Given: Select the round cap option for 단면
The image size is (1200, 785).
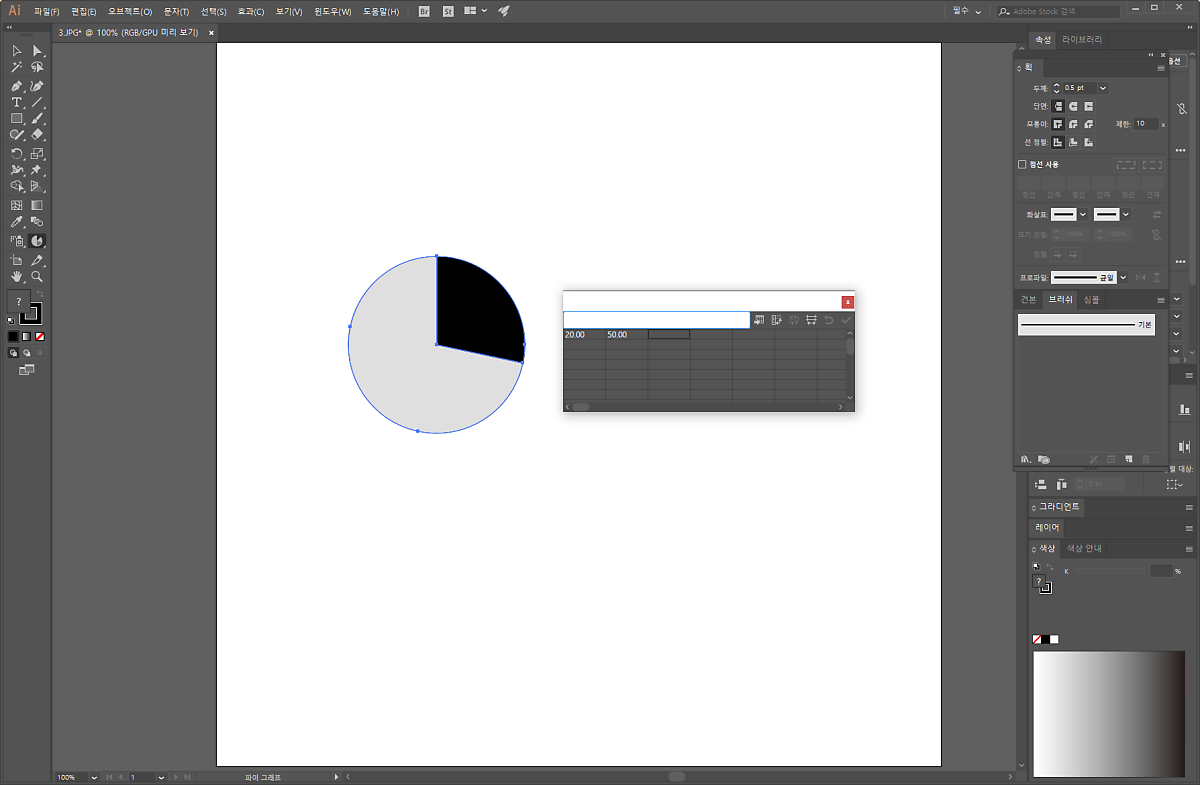Looking at the screenshot, I should pyautogui.click(x=1073, y=106).
